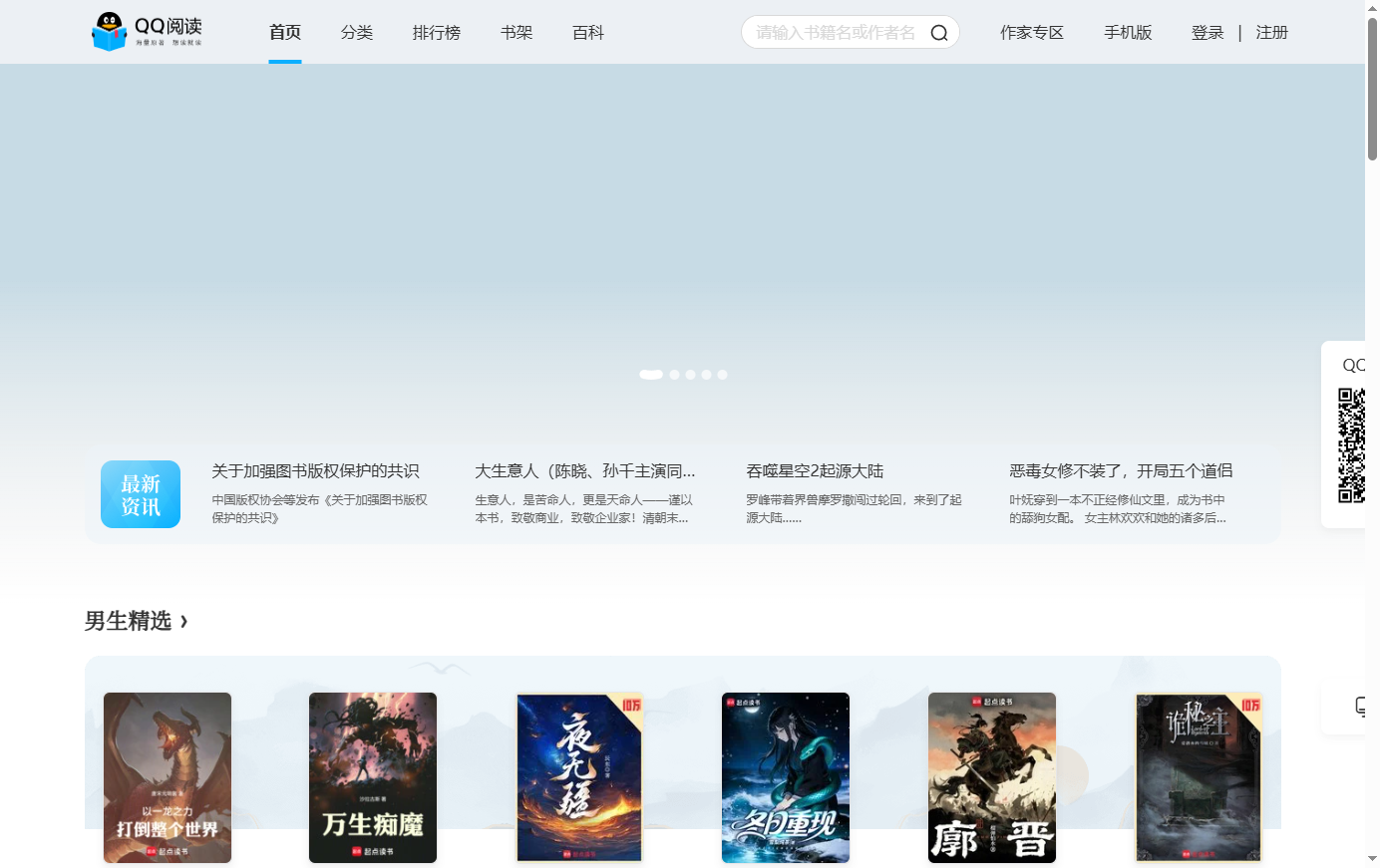The image size is (1380, 868).
Task: Open the 分类 menu item
Action: [357, 33]
